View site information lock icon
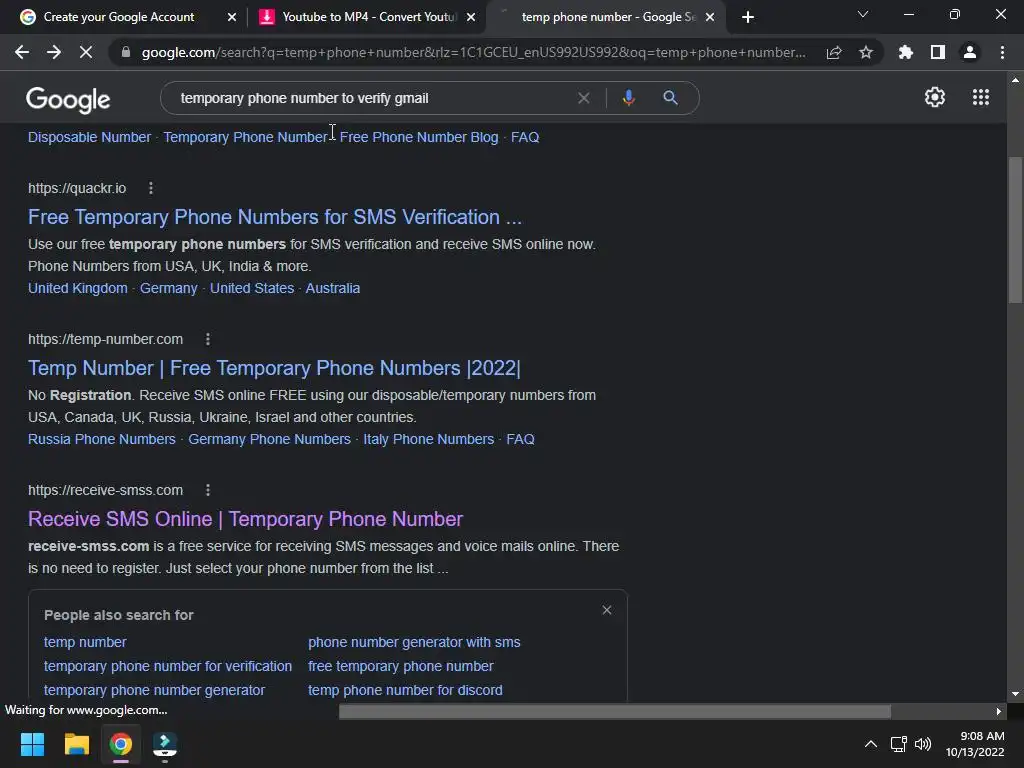Screen dimensions: 1024x768 [x=126, y=52]
